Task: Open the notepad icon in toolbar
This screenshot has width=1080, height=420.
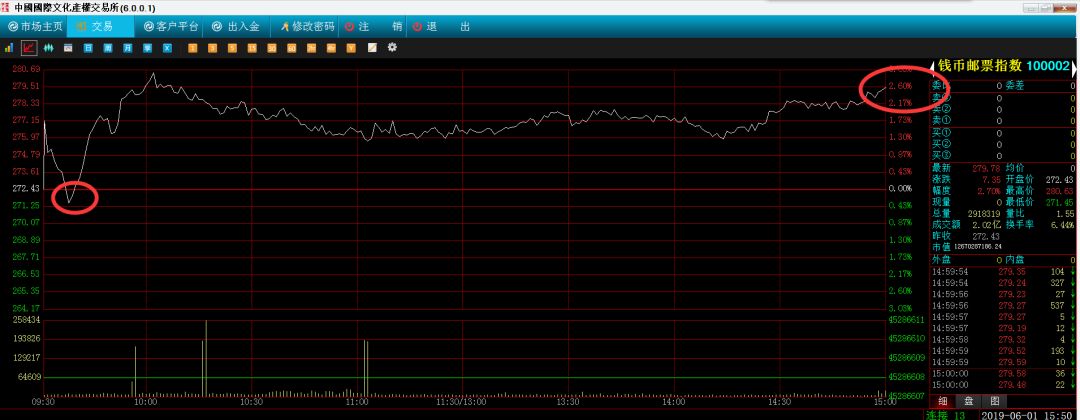Action: pos(373,48)
